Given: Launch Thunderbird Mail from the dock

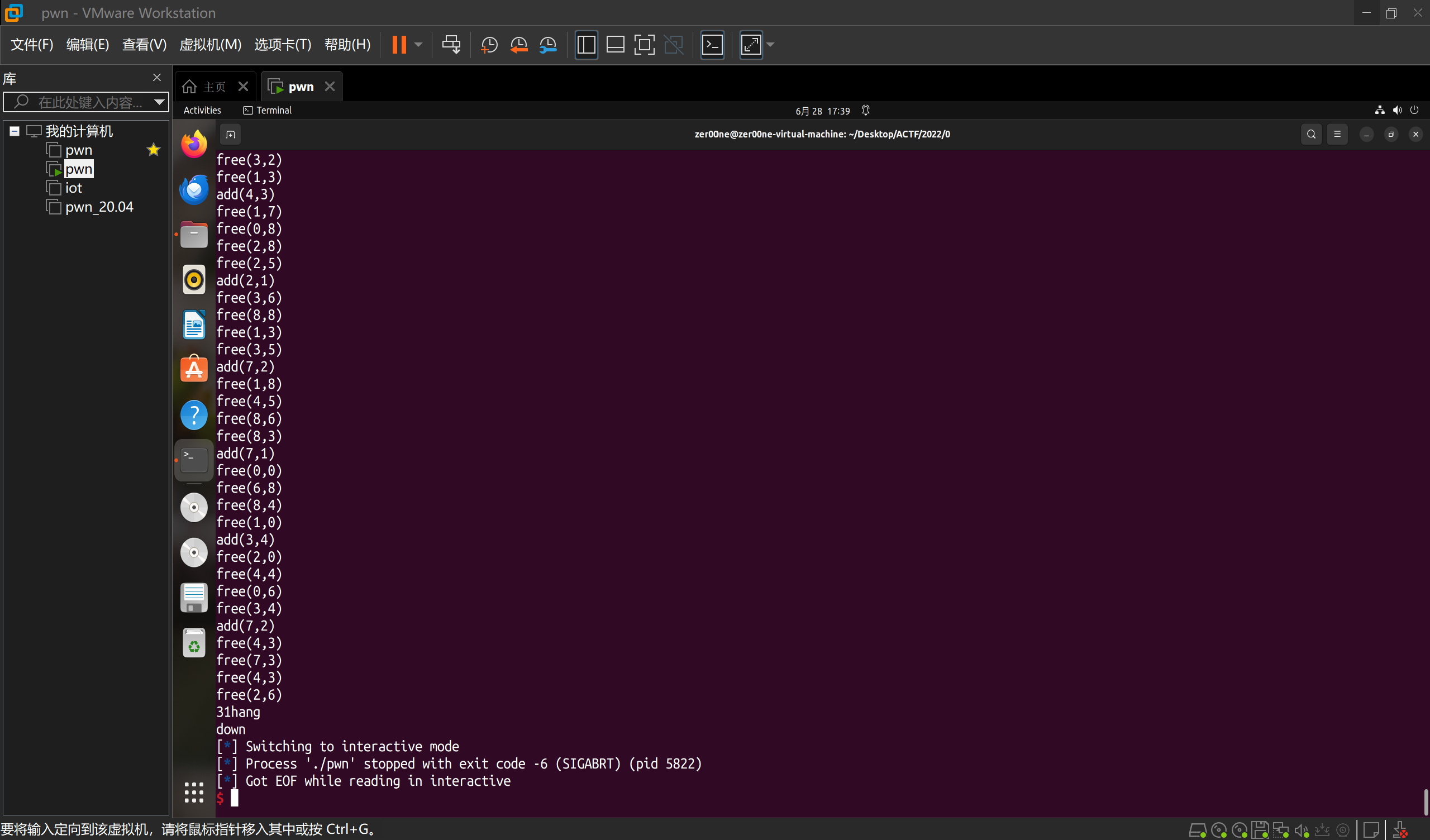Looking at the screenshot, I should (194, 189).
